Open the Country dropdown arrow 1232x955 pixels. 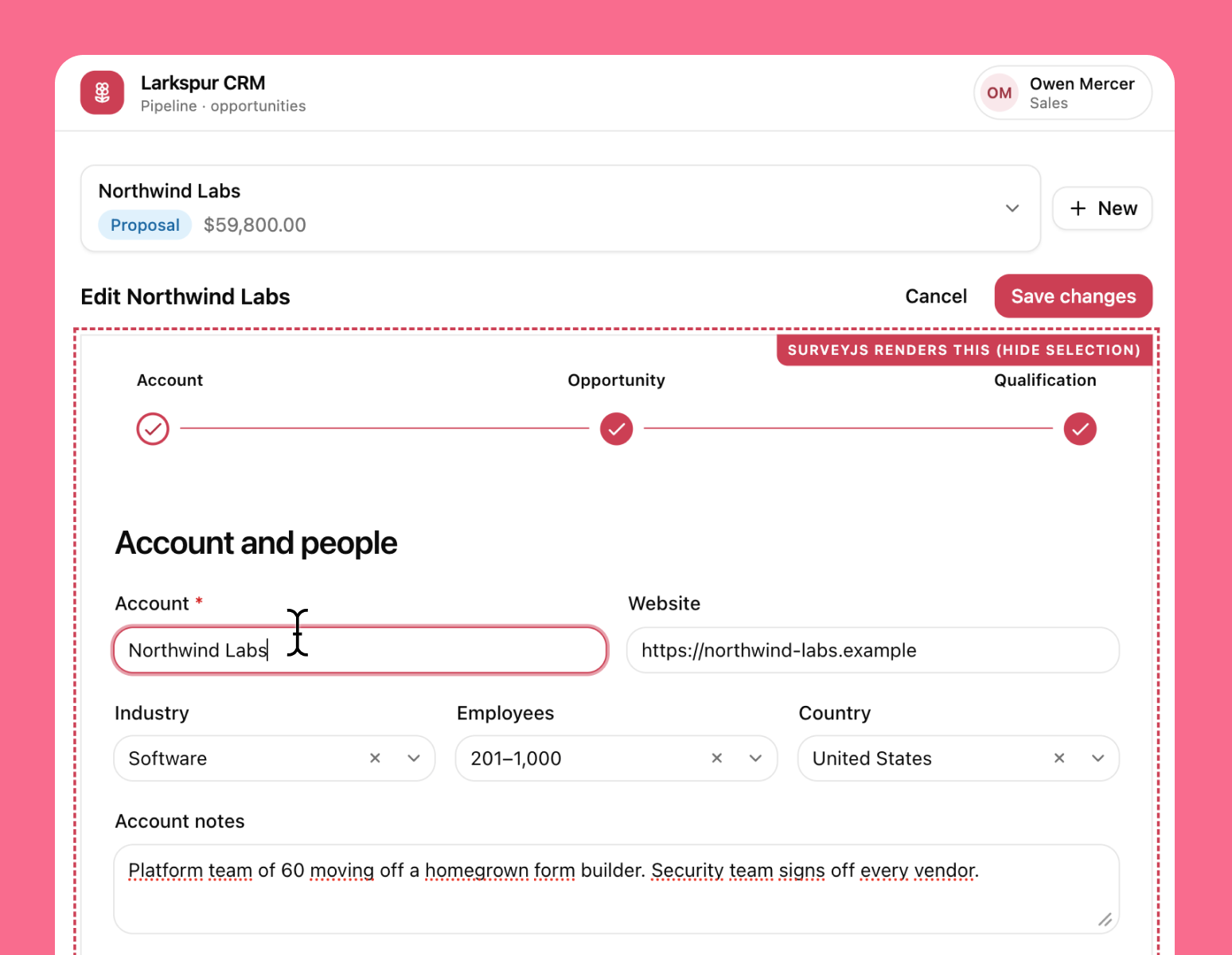[x=1098, y=758]
